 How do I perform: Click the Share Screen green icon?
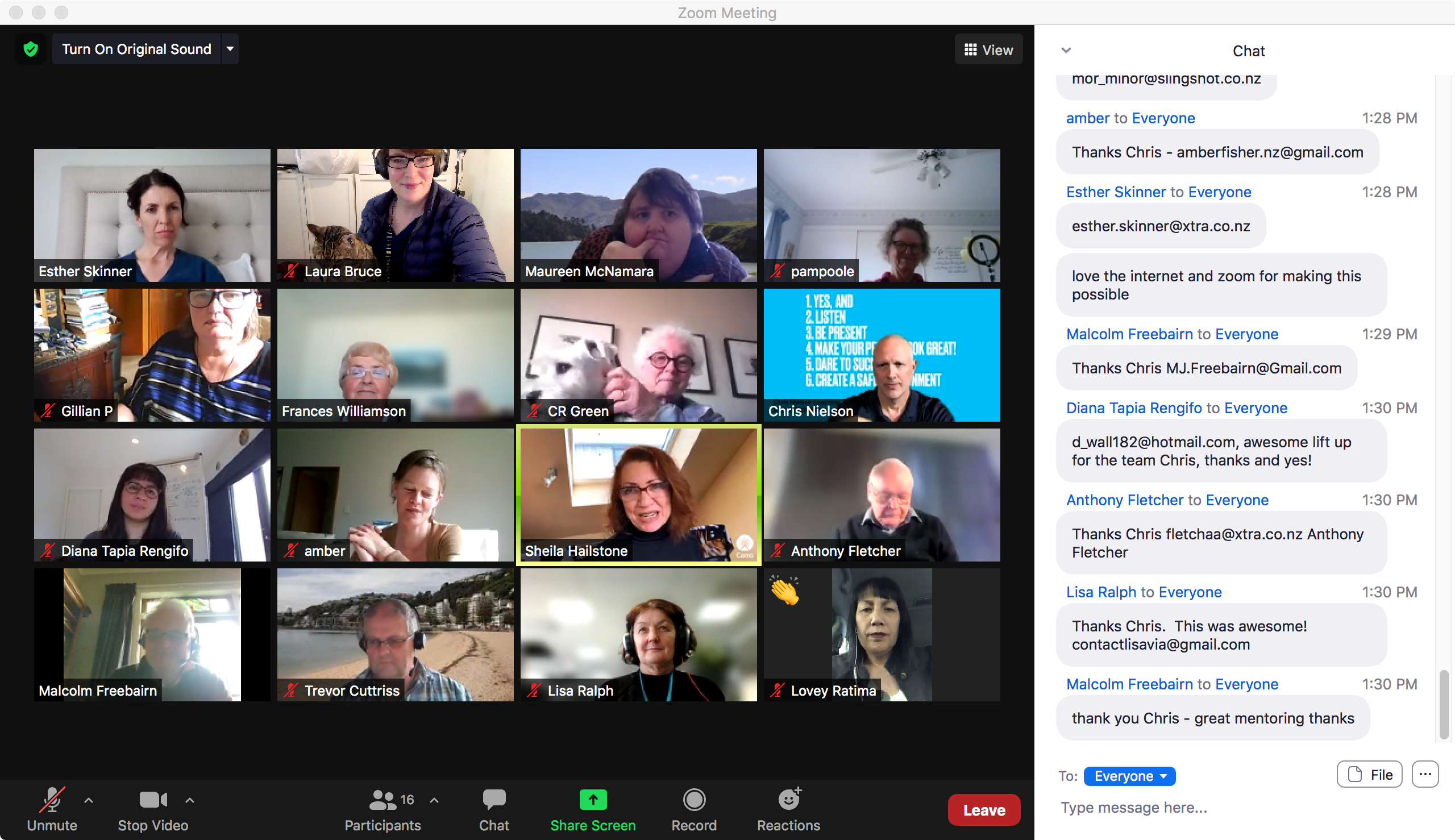tap(592, 800)
